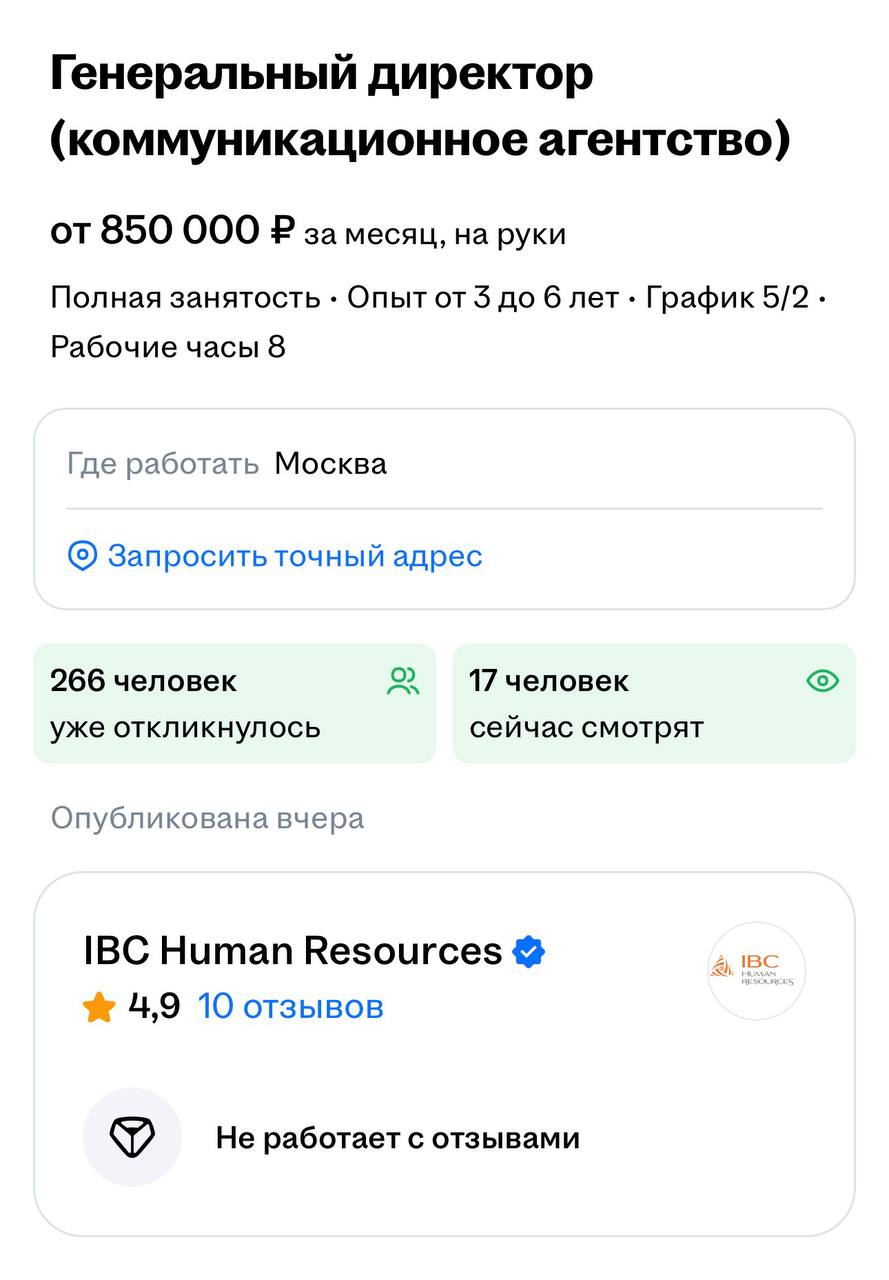This screenshot has height=1280, width=889.
Task: Click the 'Полная занятость' job conditions line
Action: 185,298
